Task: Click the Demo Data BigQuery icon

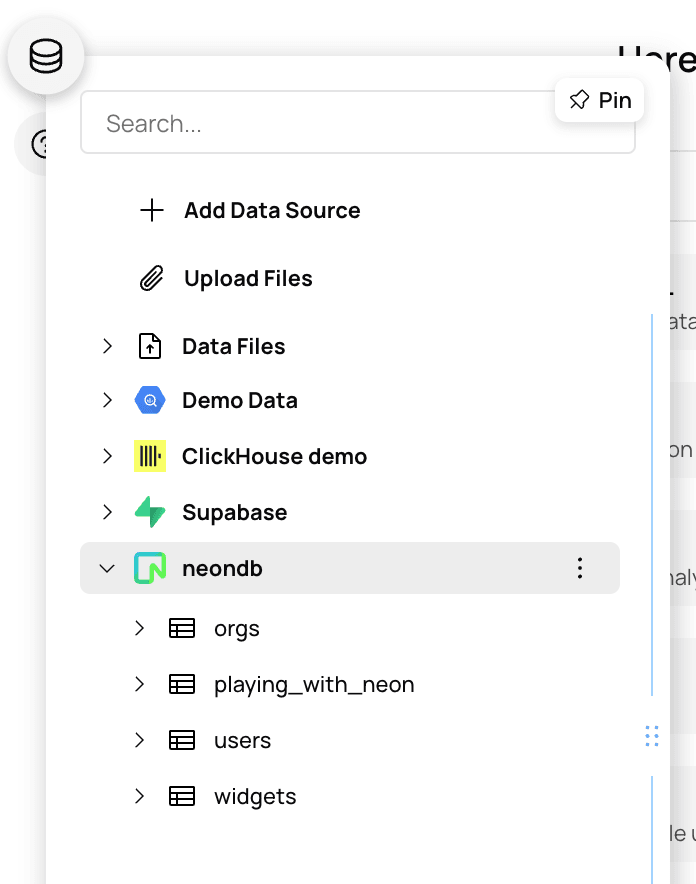Action: (149, 401)
